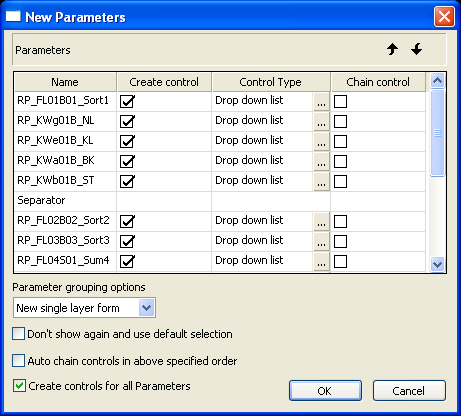
Task: Click ellipsis button for RP_FL04S01_Sum4
Action: click(x=321, y=261)
